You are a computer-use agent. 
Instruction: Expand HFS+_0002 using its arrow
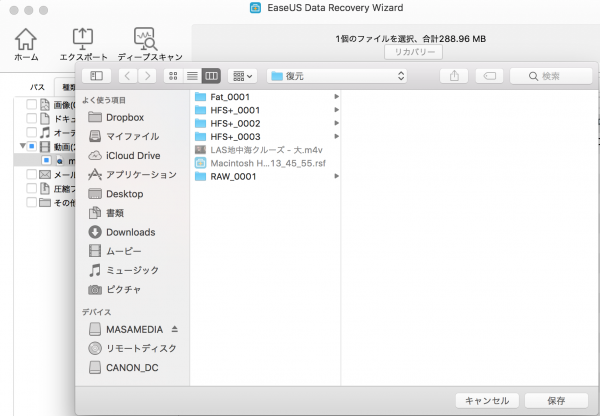pyautogui.click(x=336, y=123)
